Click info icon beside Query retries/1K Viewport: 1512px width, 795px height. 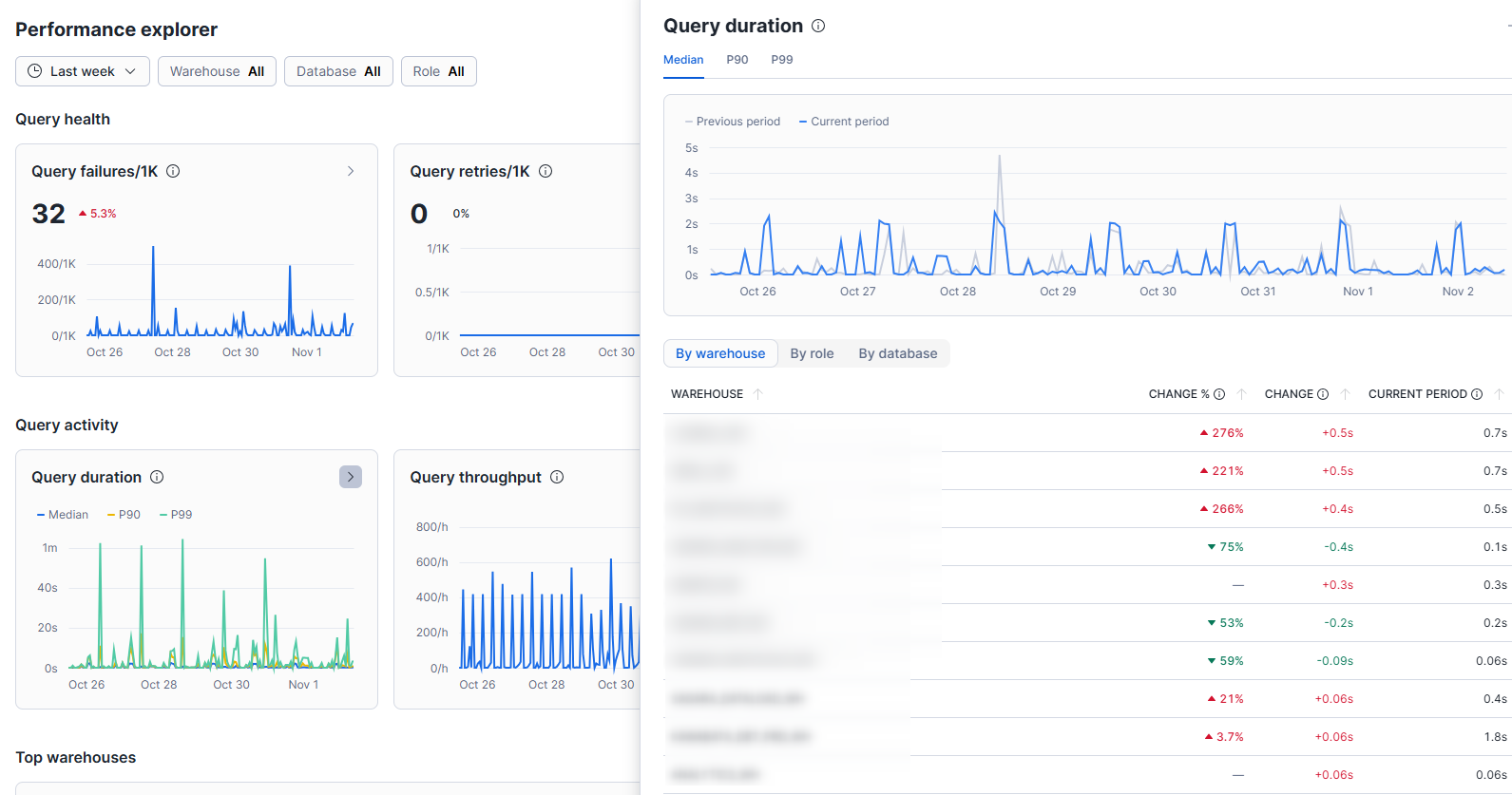545,171
